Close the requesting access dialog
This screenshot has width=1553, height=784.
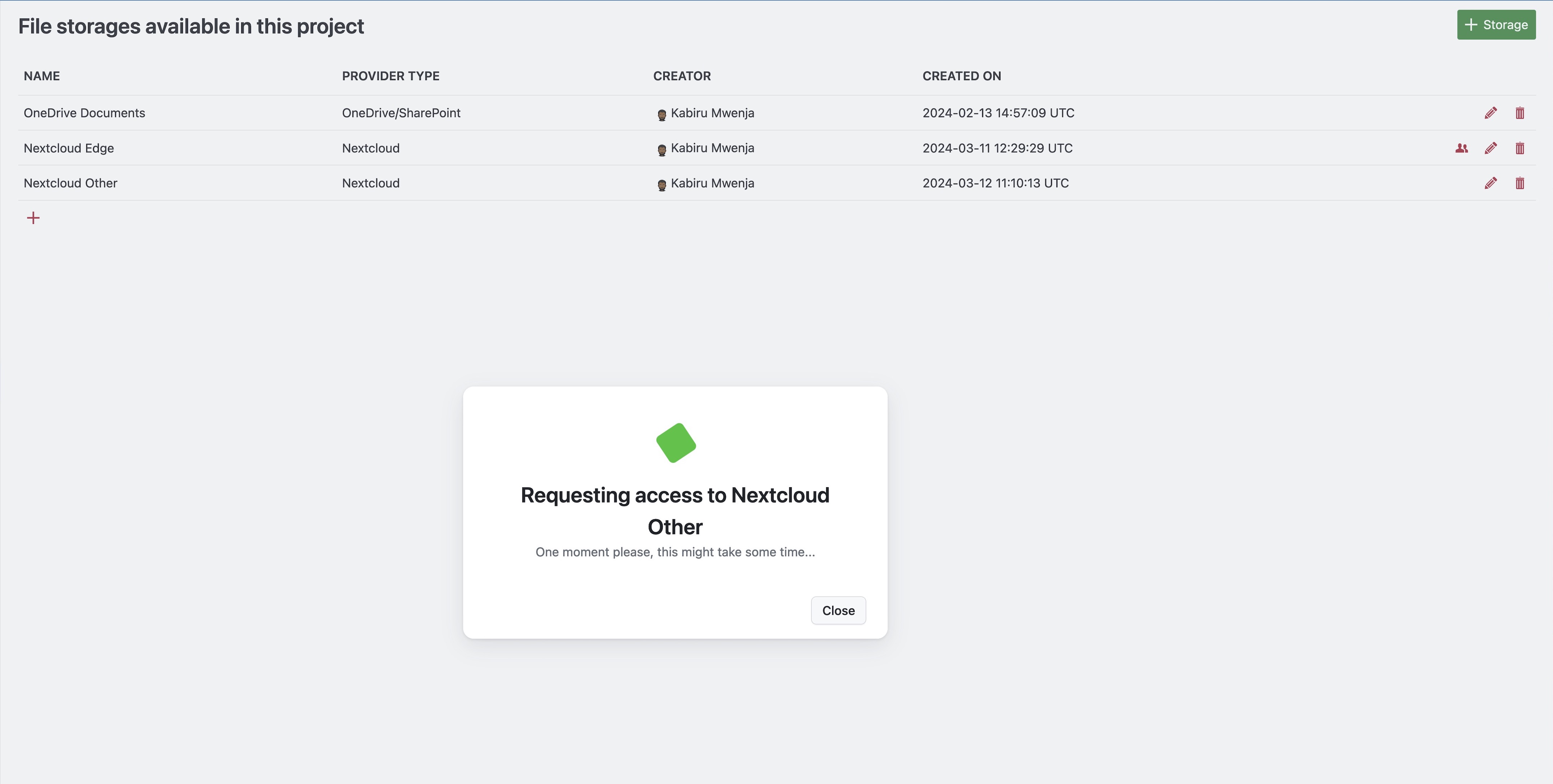click(x=838, y=611)
